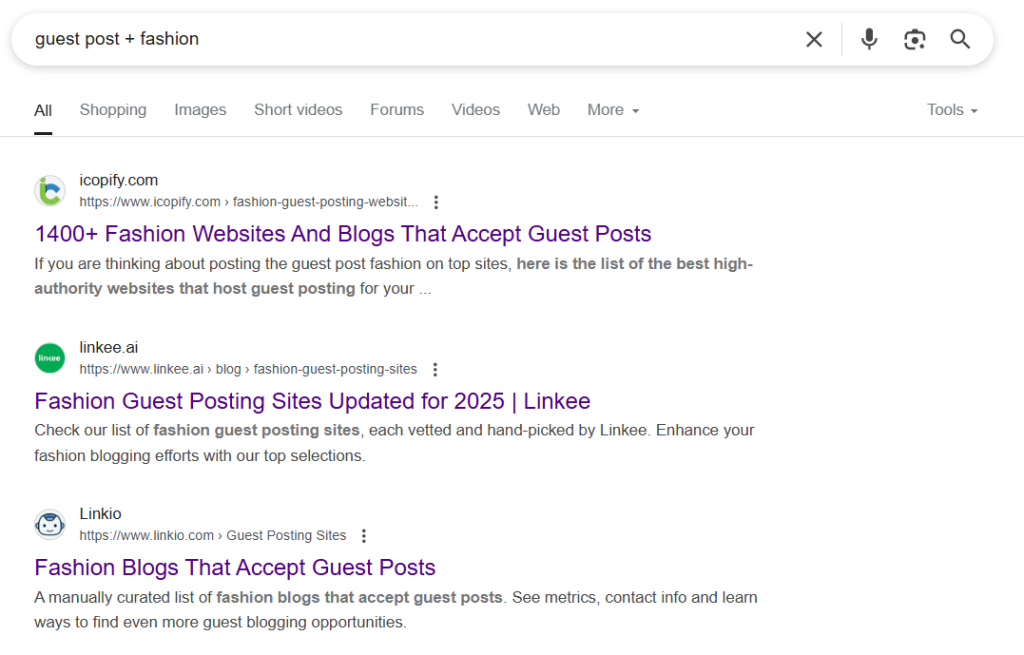Viewport: 1024px width, 655px height.
Task: Click the Linkio robot favicon
Action: (49, 524)
